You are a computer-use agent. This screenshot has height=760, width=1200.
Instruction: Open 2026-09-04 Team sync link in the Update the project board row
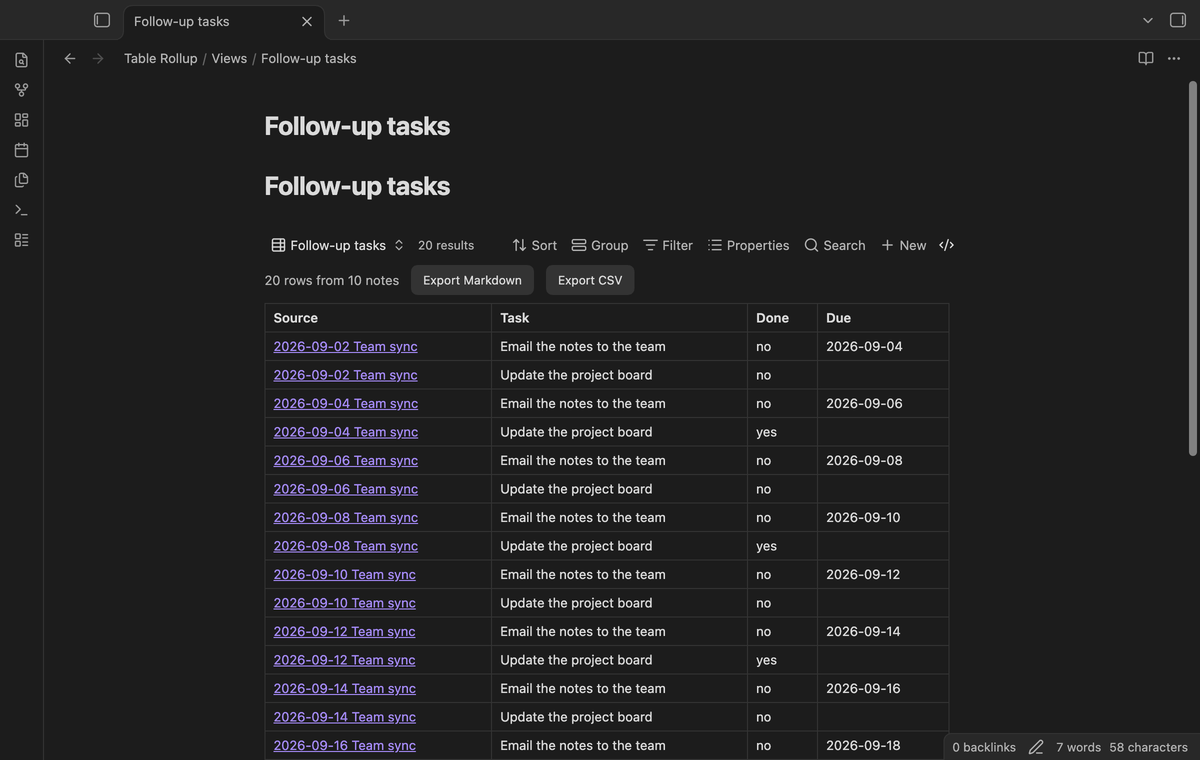(345, 432)
